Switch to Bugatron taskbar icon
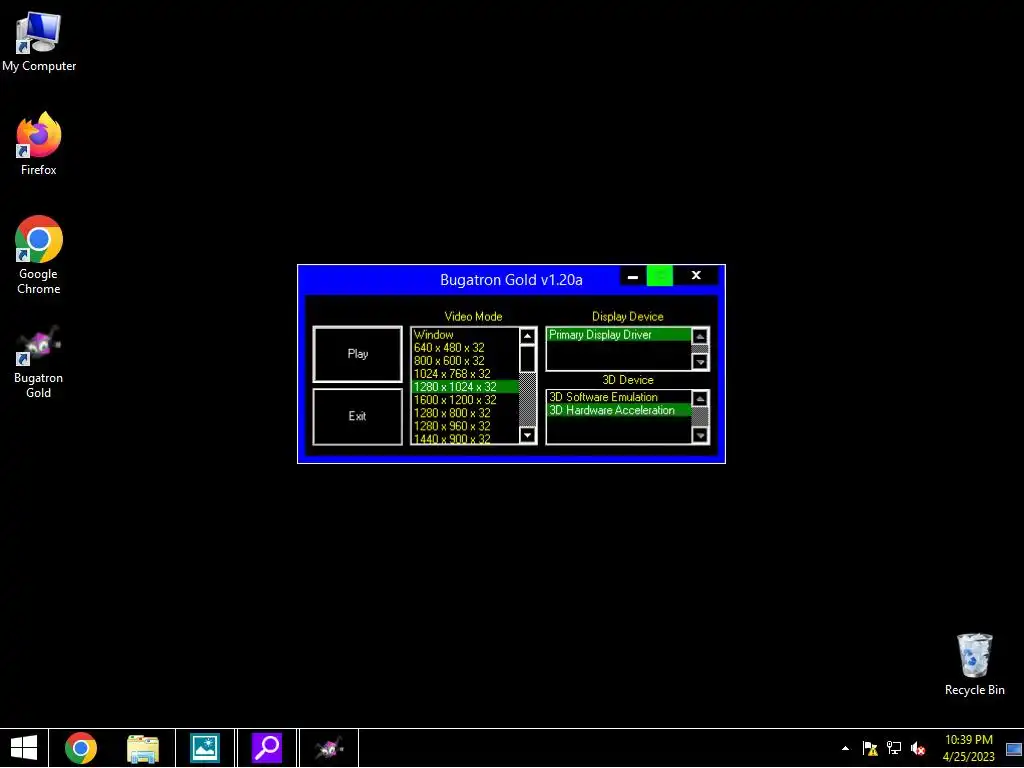1024x768 pixels. click(328, 748)
